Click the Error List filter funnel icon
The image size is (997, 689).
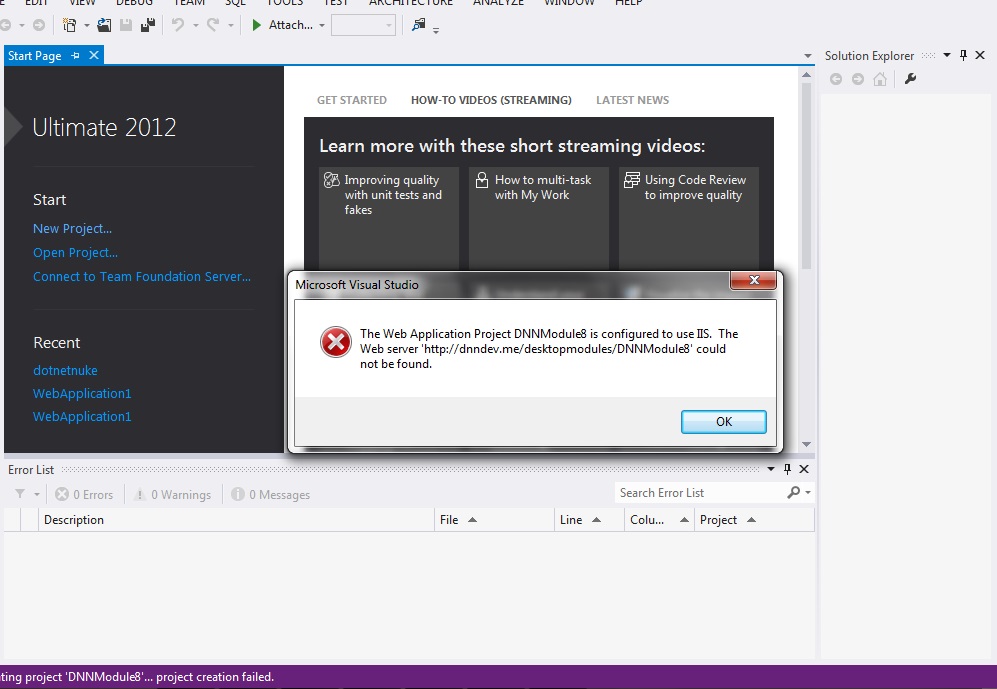20,494
